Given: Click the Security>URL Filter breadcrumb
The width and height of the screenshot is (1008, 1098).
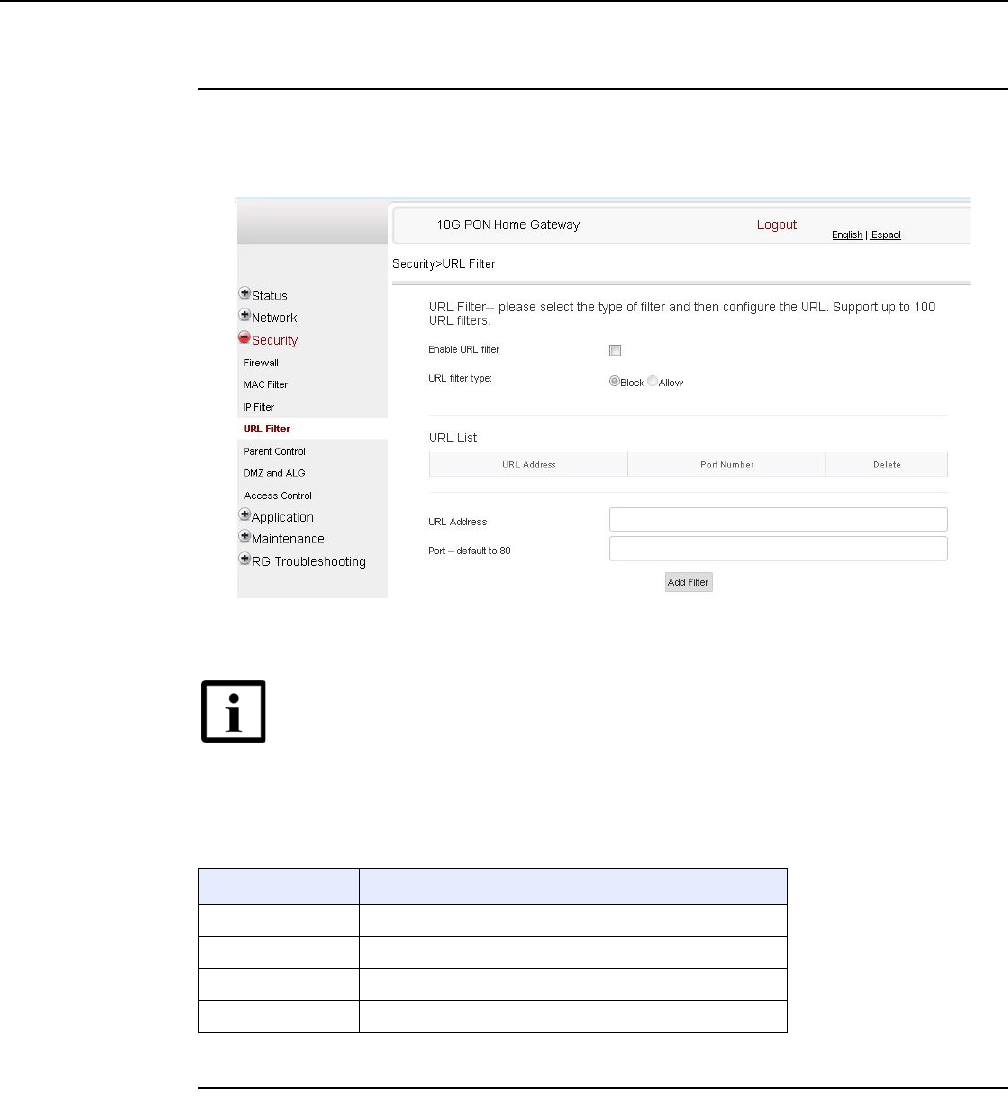Looking at the screenshot, I should coord(443,264).
